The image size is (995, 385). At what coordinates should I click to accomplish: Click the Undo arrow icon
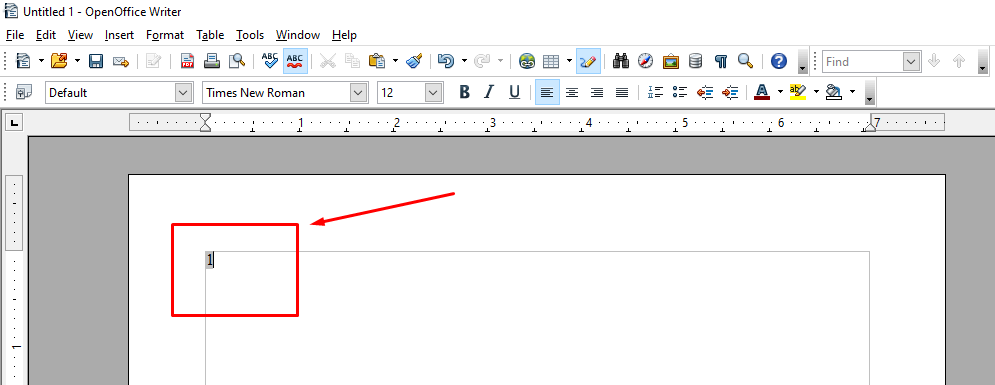pos(446,61)
